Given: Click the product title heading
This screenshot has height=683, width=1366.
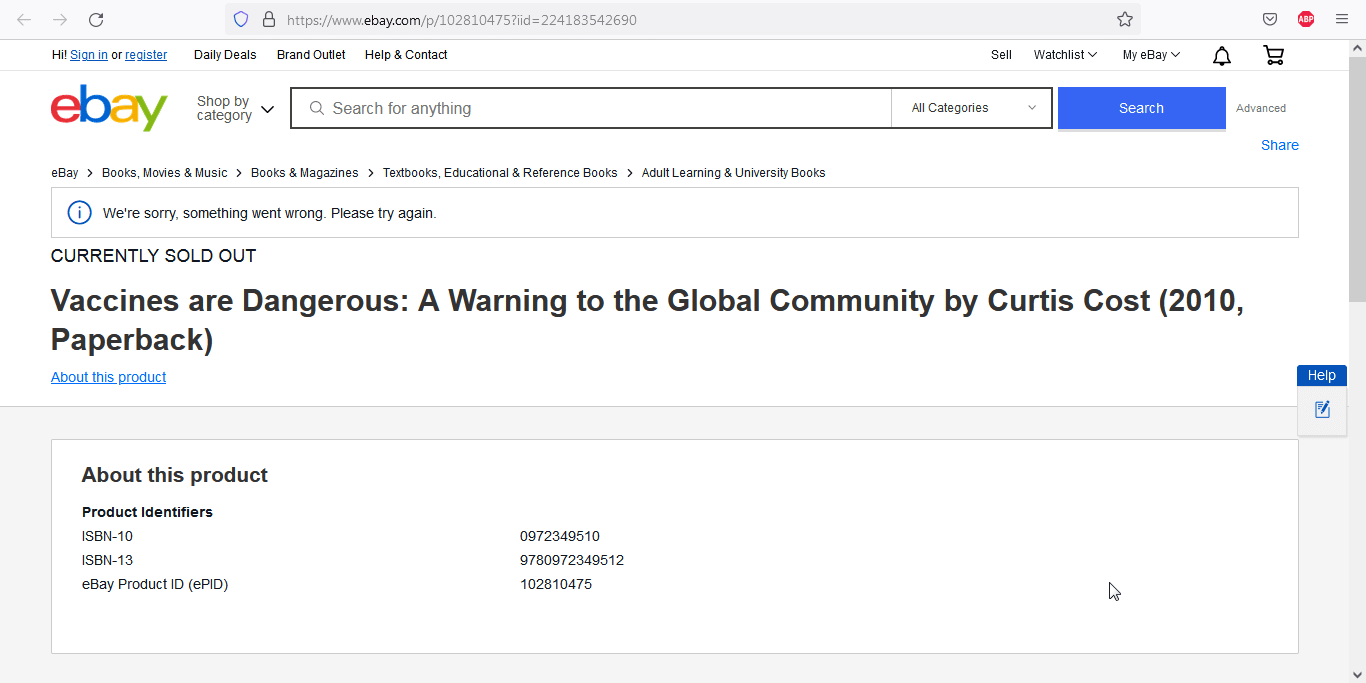Looking at the screenshot, I should (647, 320).
